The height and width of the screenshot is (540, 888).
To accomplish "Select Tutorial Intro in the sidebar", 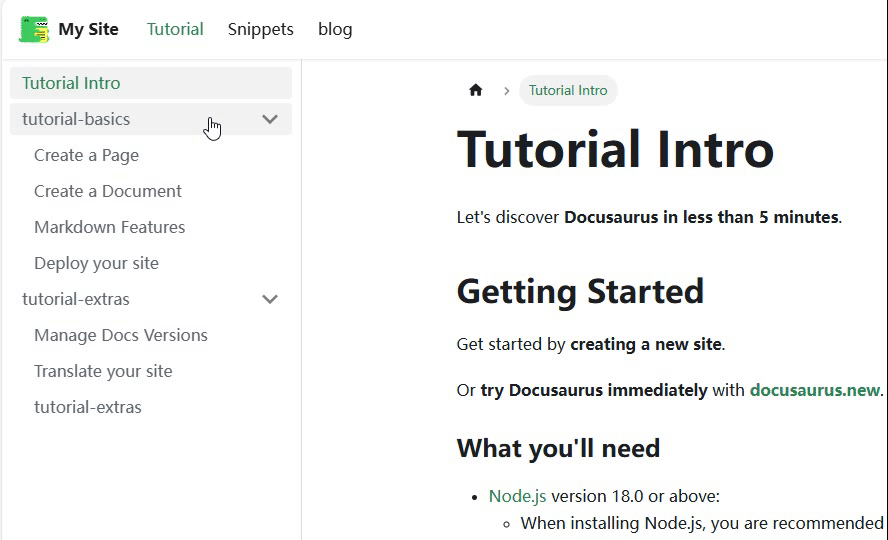I will (x=71, y=83).
